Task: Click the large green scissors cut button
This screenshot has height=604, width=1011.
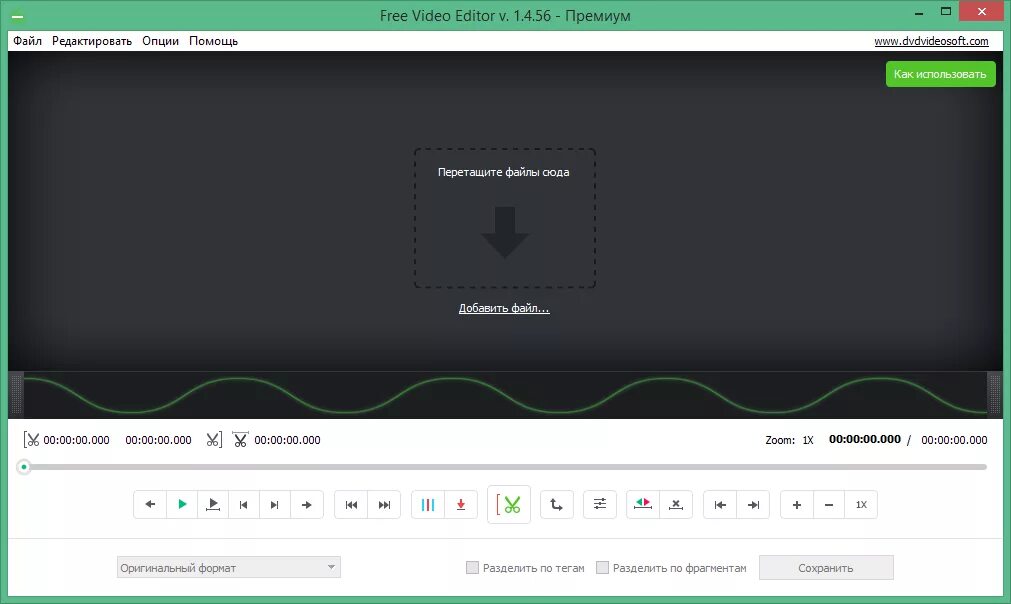Action: (x=509, y=505)
